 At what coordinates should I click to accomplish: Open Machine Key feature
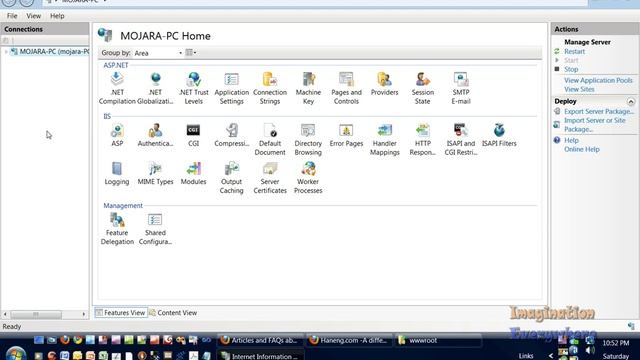(x=308, y=88)
